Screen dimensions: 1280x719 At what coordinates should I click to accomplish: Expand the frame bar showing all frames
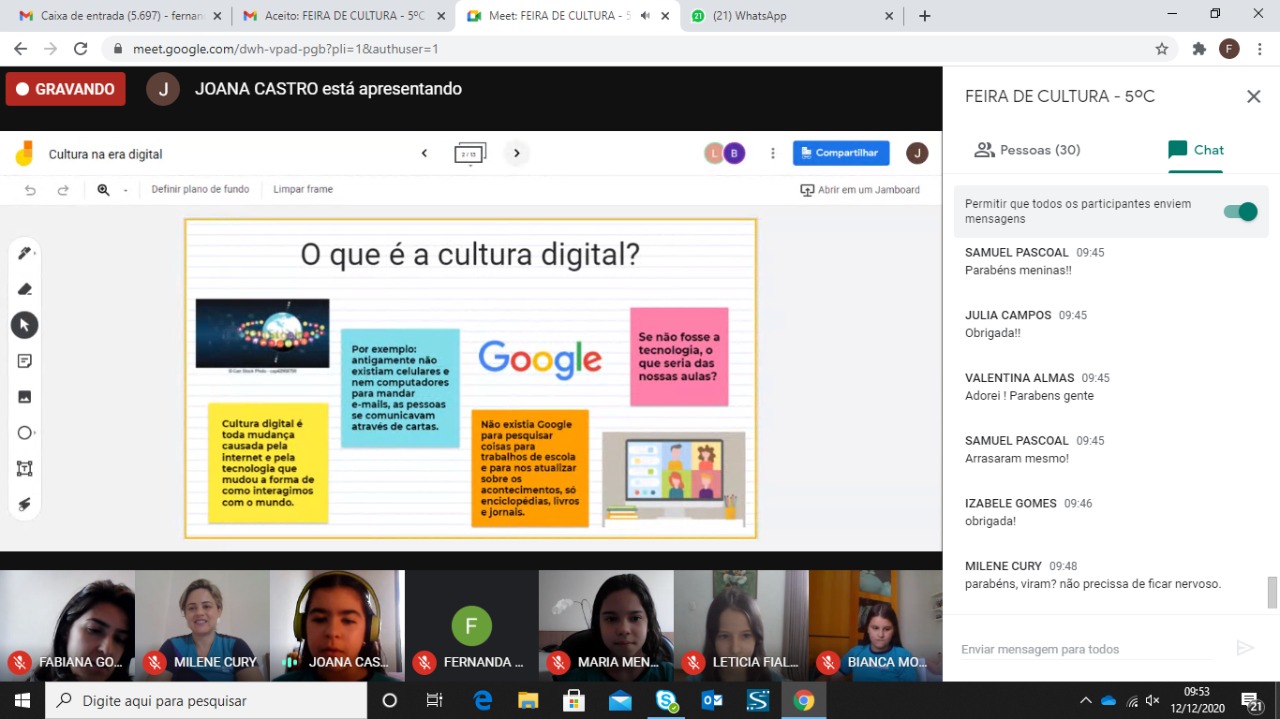(470, 153)
